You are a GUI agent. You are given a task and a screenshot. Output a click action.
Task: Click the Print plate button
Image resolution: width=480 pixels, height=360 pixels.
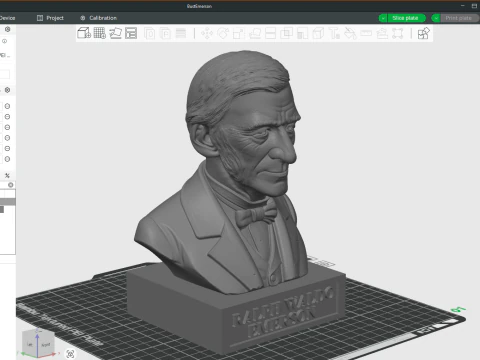pyautogui.click(x=460, y=18)
